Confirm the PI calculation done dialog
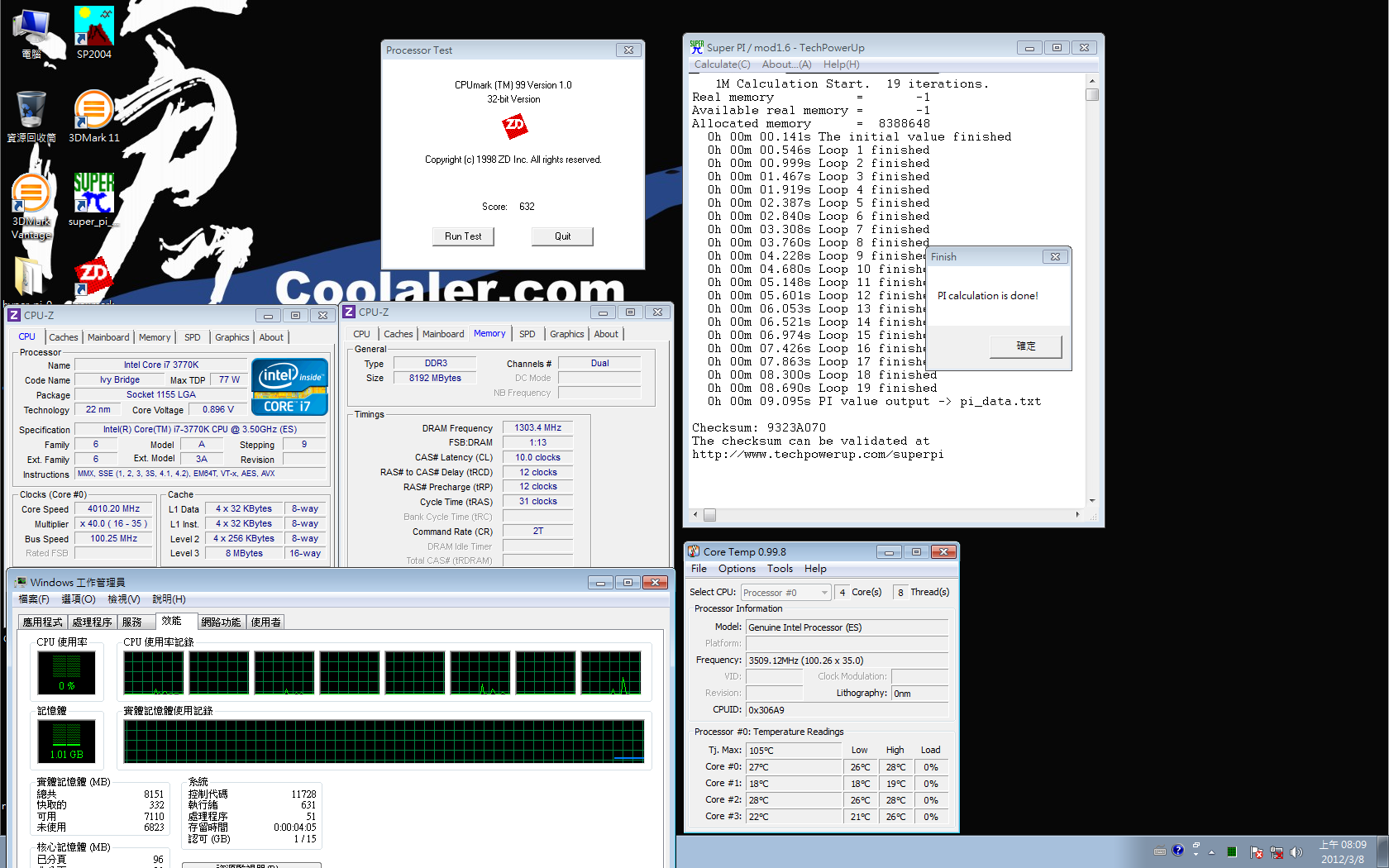1389x868 pixels. click(x=1025, y=346)
